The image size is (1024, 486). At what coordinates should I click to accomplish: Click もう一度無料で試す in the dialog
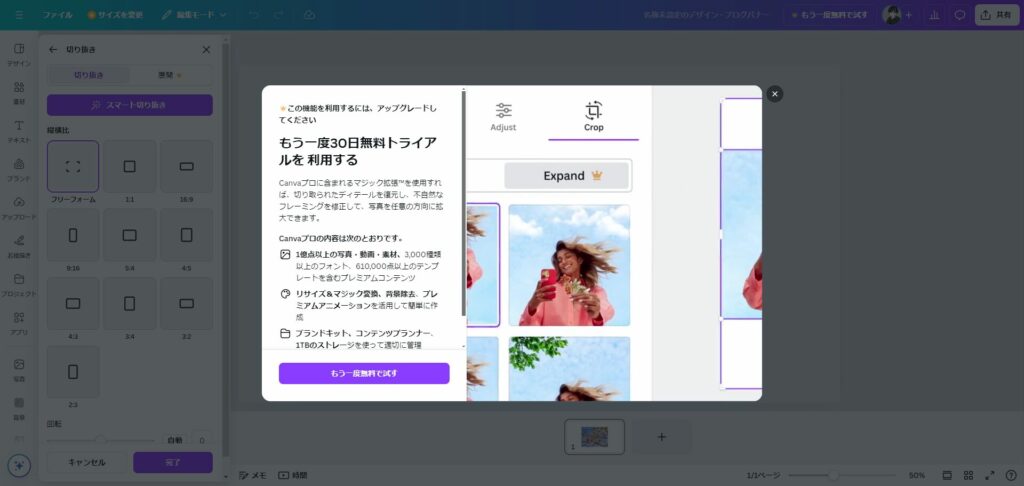tap(364, 374)
